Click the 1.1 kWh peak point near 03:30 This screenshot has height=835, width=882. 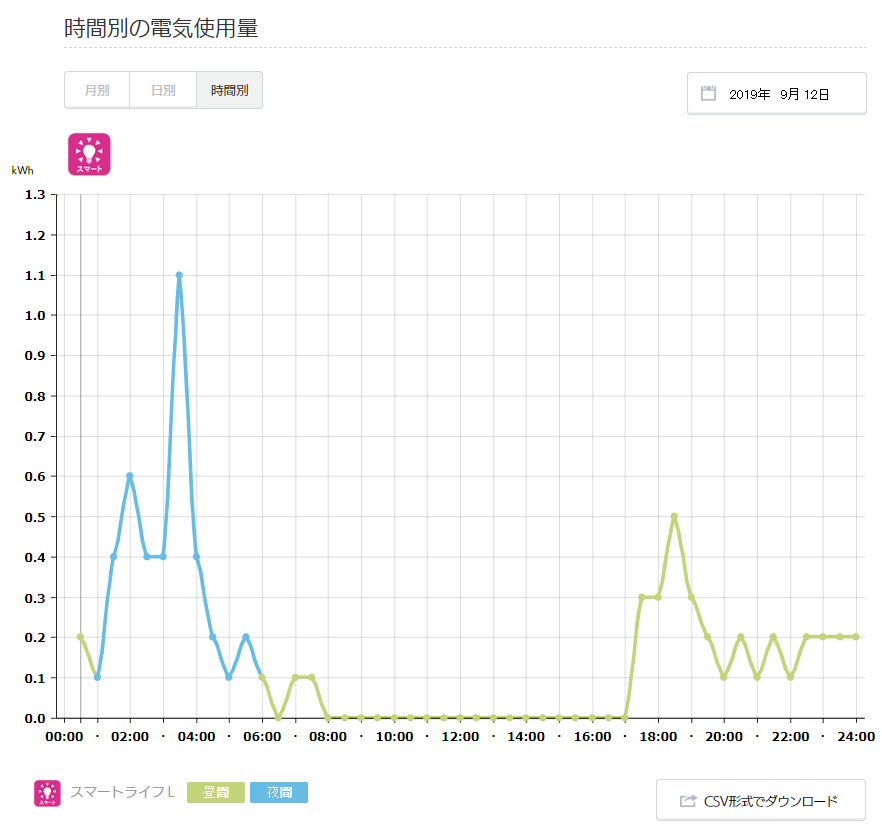click(179, 275)
